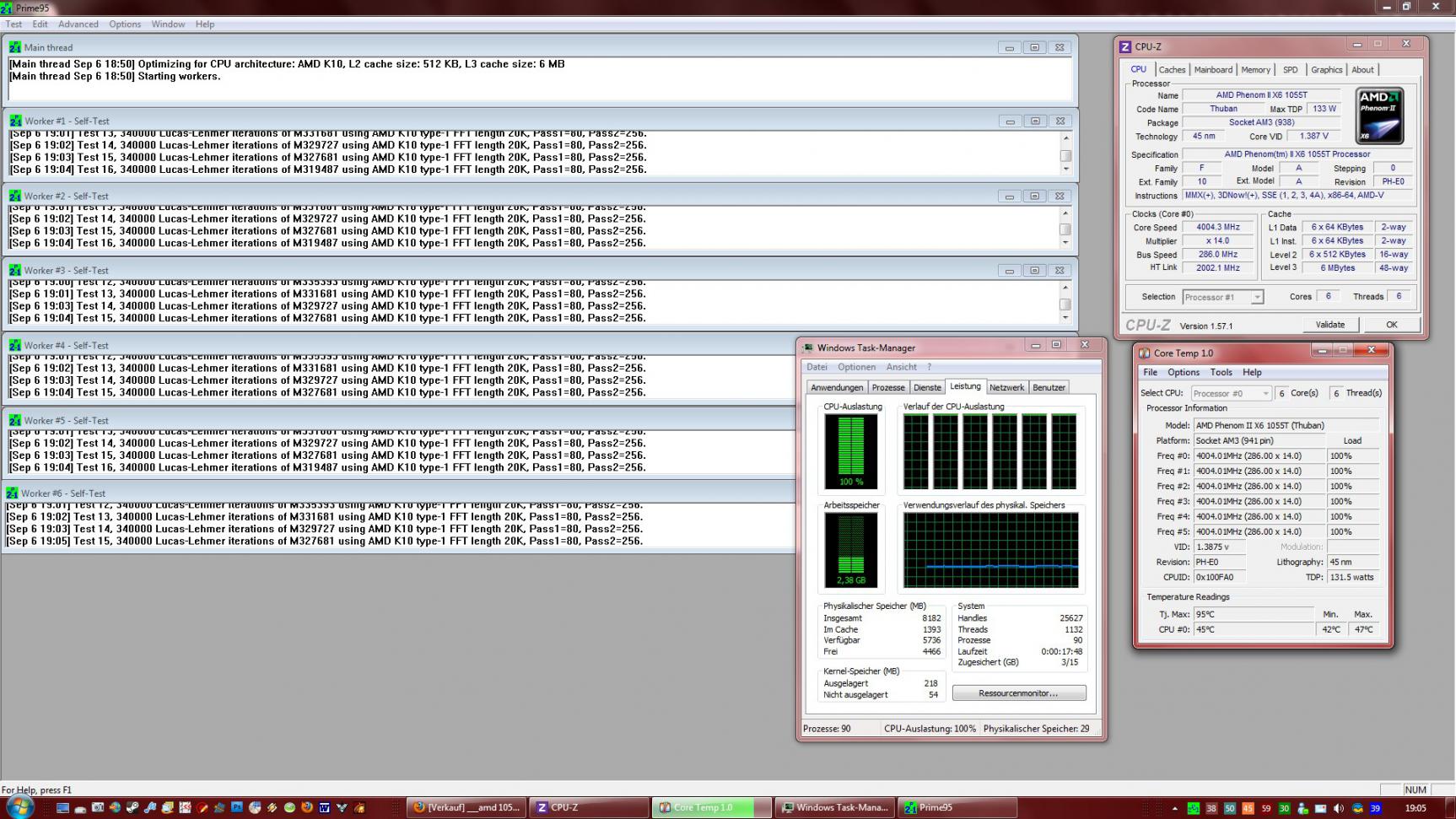Click the camera icon in the quick launch bar

coord(98,808)
